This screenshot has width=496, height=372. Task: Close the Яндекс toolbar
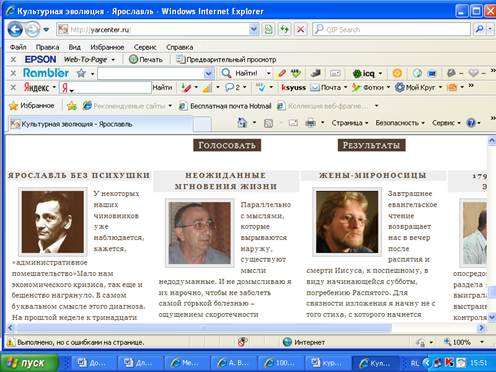point(13,88)
